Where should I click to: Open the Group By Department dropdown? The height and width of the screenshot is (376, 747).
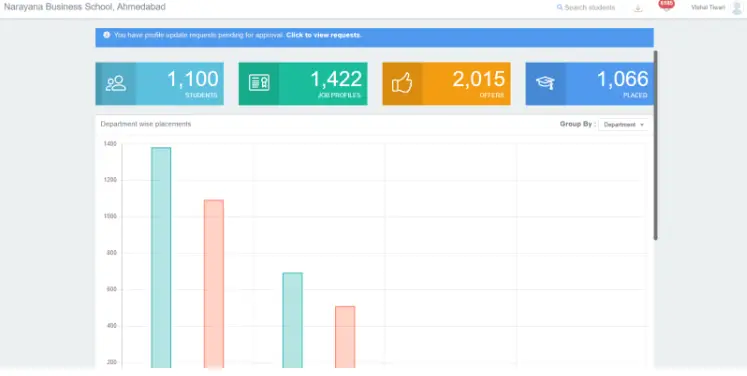(x=623, y=124)
